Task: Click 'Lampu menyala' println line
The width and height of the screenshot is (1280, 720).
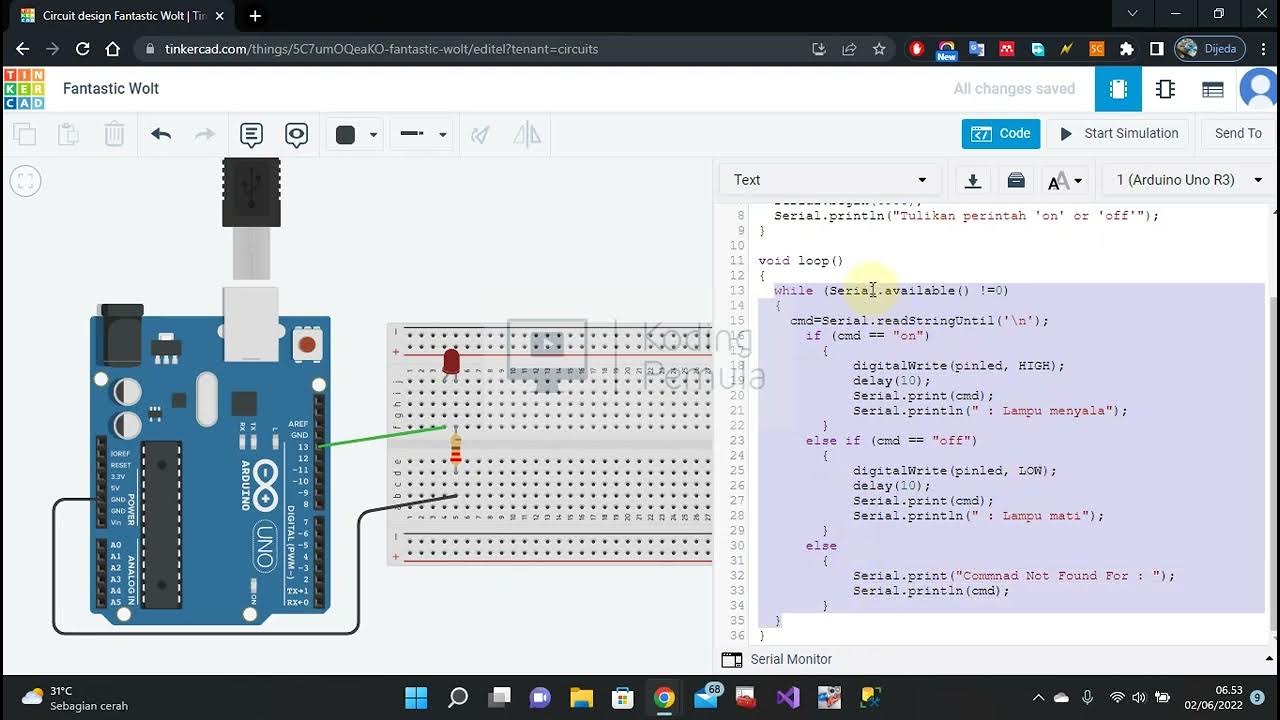Action: (990, 410)
